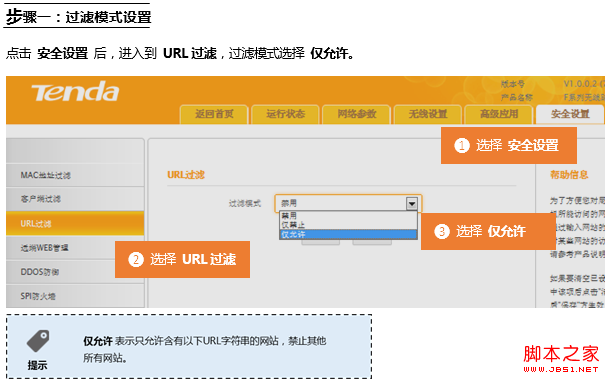Click the 版本号 label in the header

coord(513,84)
